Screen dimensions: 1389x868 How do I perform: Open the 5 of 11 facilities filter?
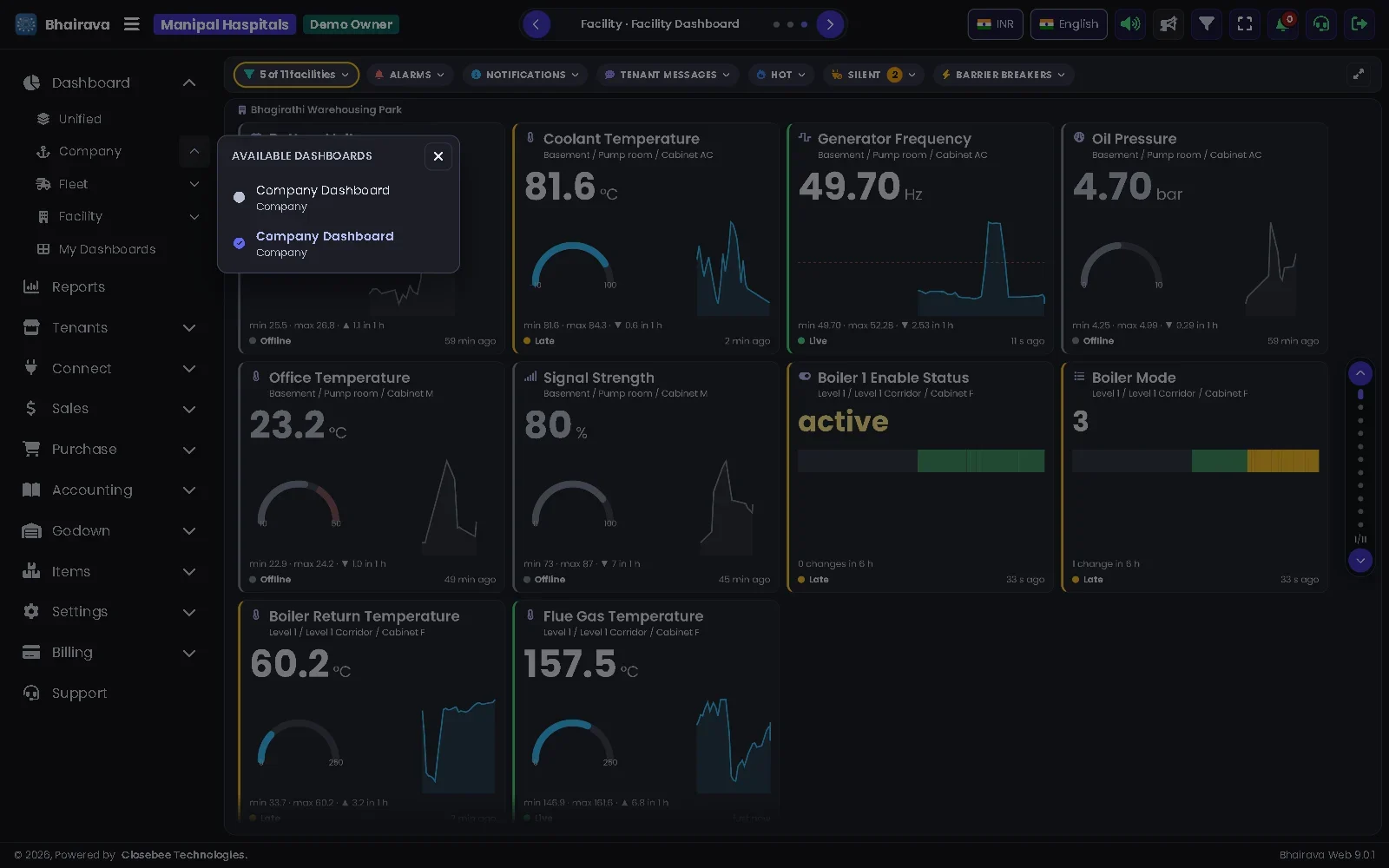coord(296,75)
